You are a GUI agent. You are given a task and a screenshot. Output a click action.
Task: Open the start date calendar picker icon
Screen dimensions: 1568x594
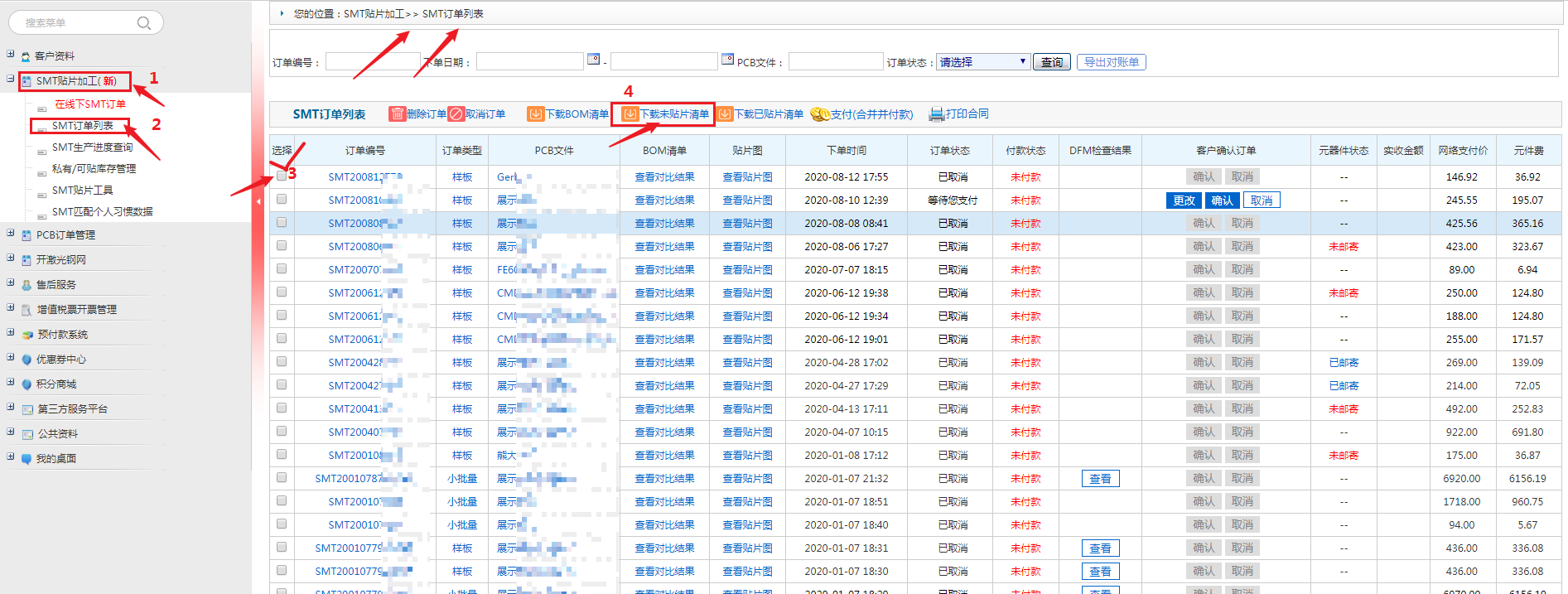(x=593, y=60)
